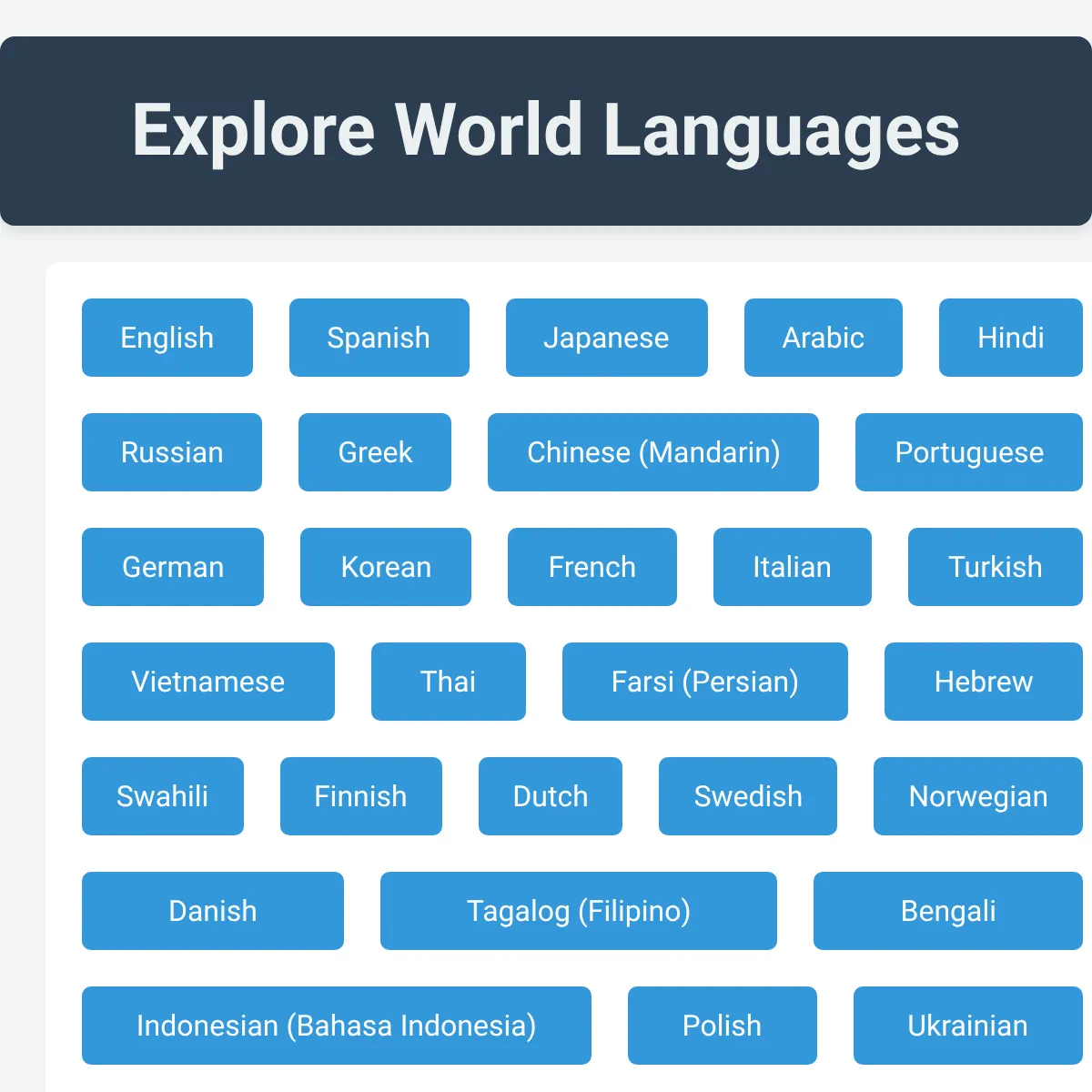Select Farsi (Persian) button
The height and width of the screenshot is (1092, 1092).
(x=705, y=682)
